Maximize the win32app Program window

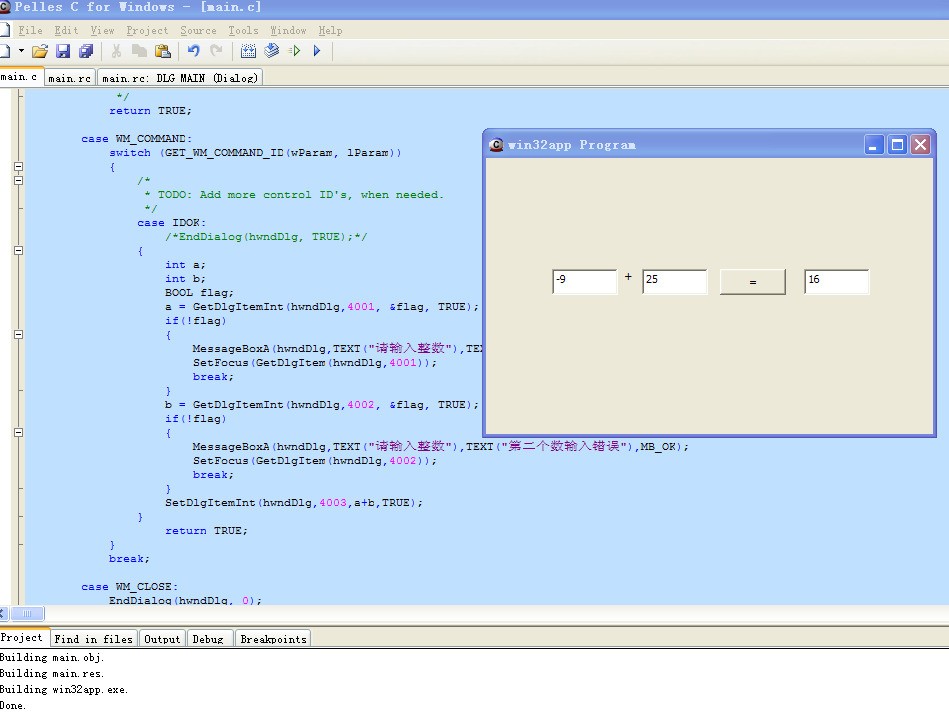click(898, 145)
